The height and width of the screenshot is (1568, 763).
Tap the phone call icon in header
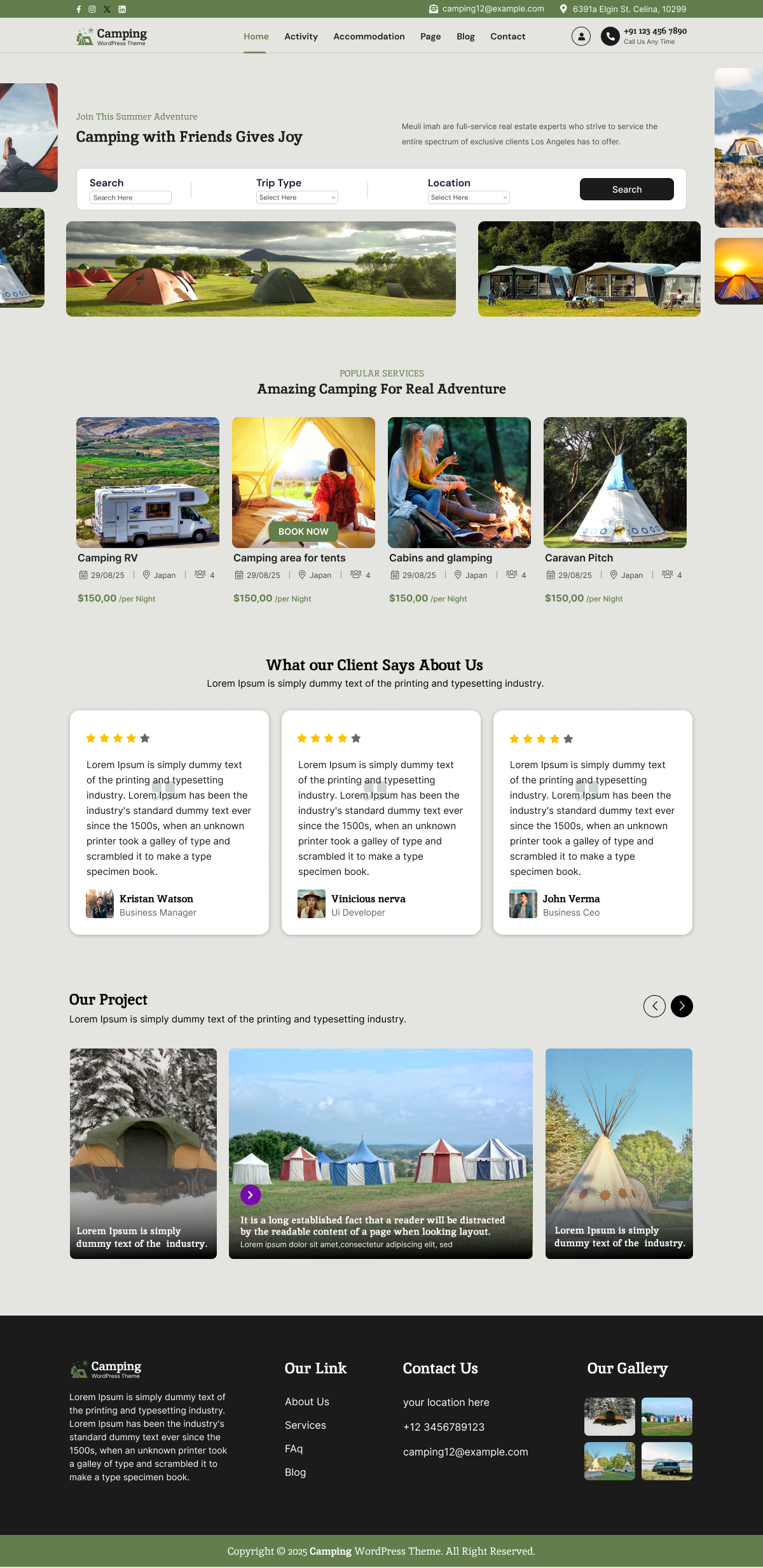point(610,36)
